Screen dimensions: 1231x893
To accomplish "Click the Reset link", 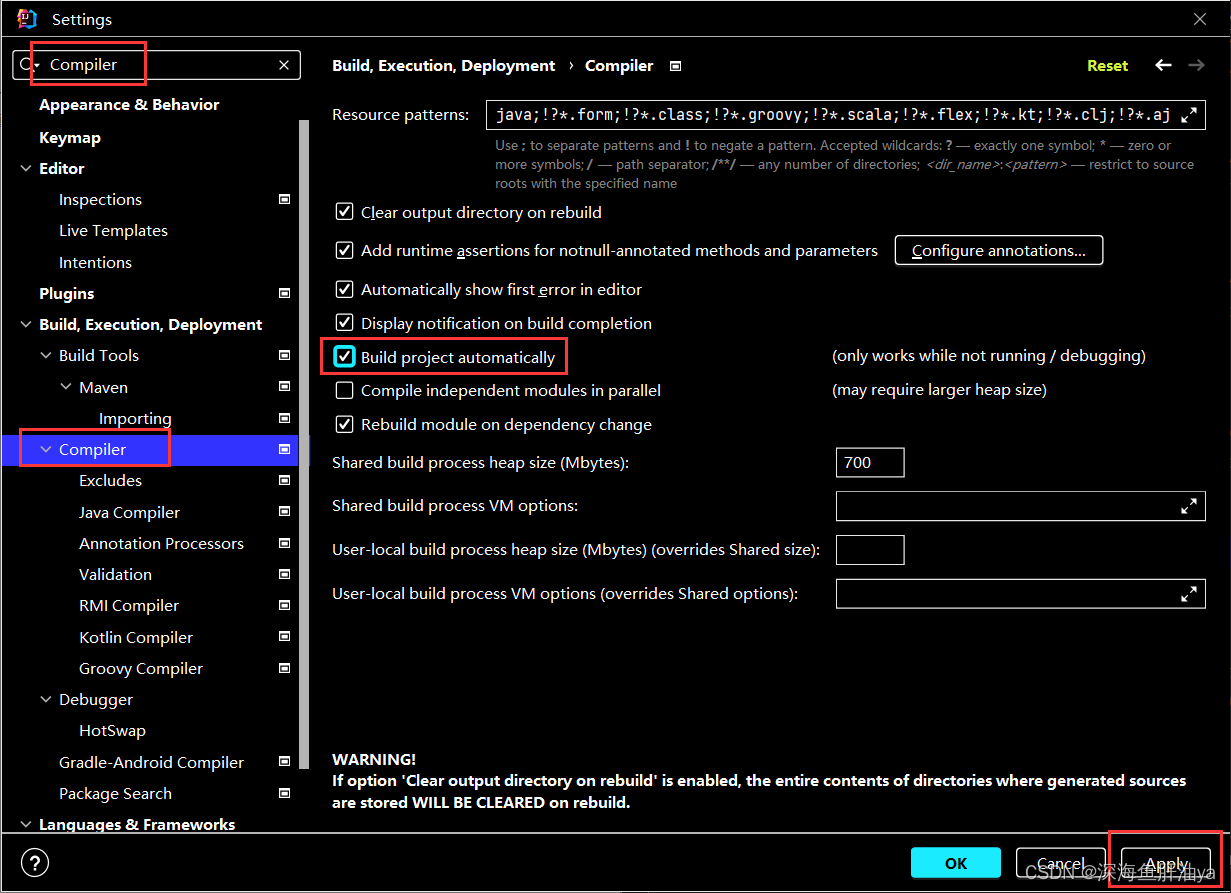I will [x=1107, y=65].
